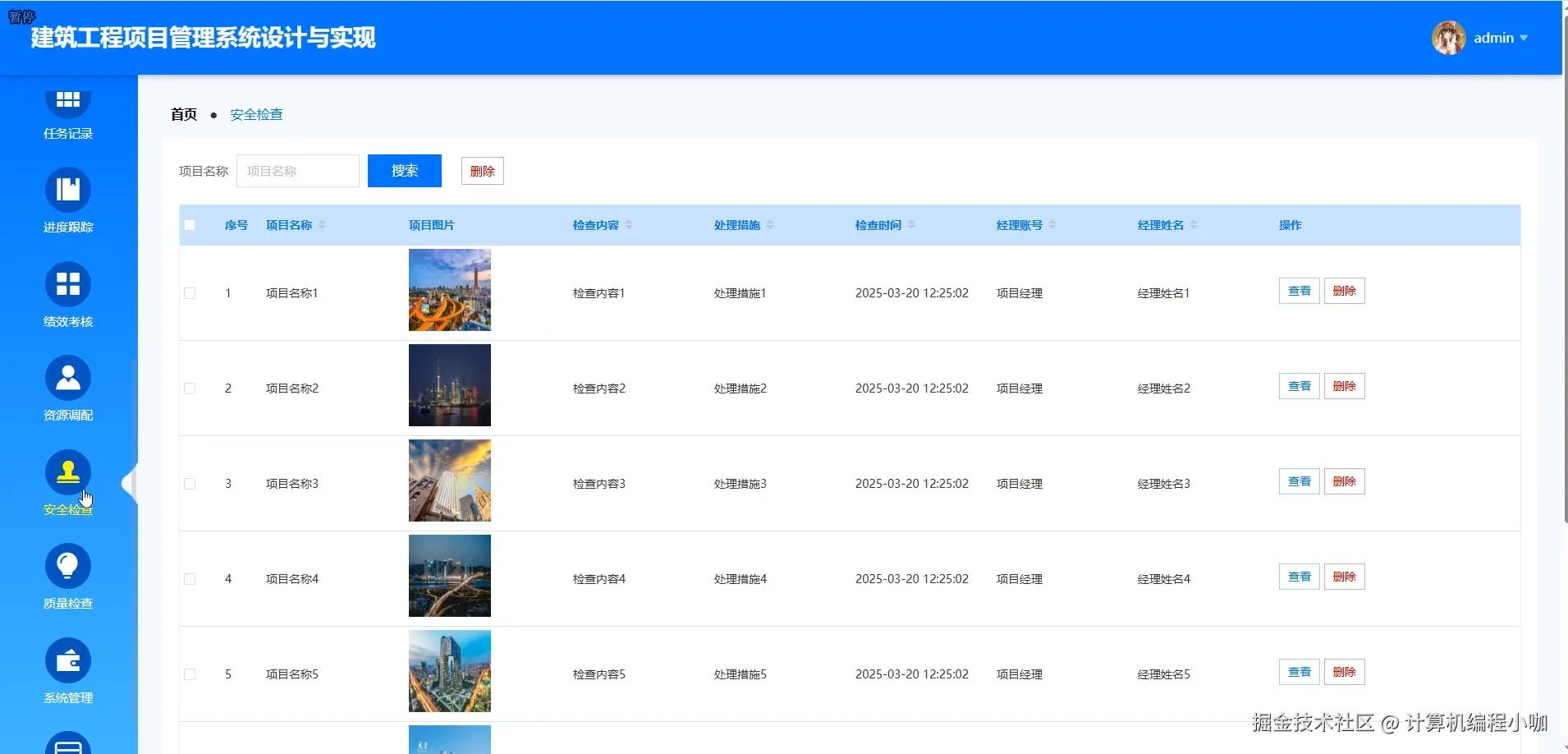Delete row 项目名称5 using 删除
The width and height of the screenshot is (1568, 754).
1345,672
